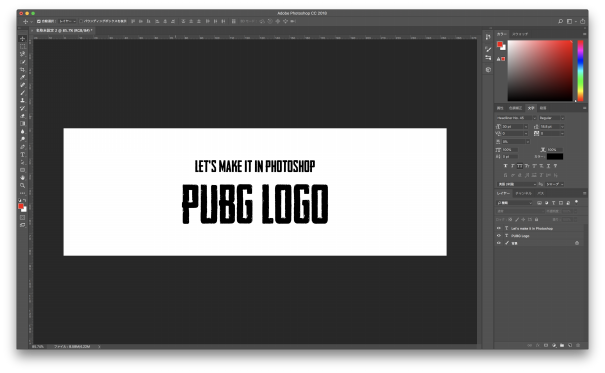This screenshot has height=373, width=605.
Task: Select the Crop tool
Action: [x=22, y=69]
